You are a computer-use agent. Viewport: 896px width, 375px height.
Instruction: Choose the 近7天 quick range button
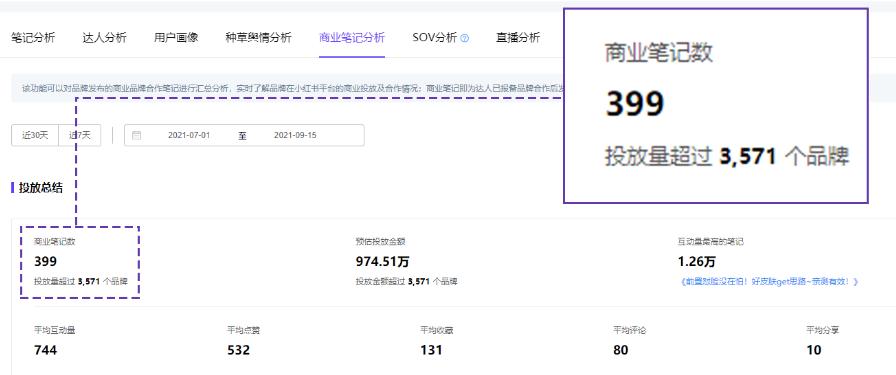[80, 135]
